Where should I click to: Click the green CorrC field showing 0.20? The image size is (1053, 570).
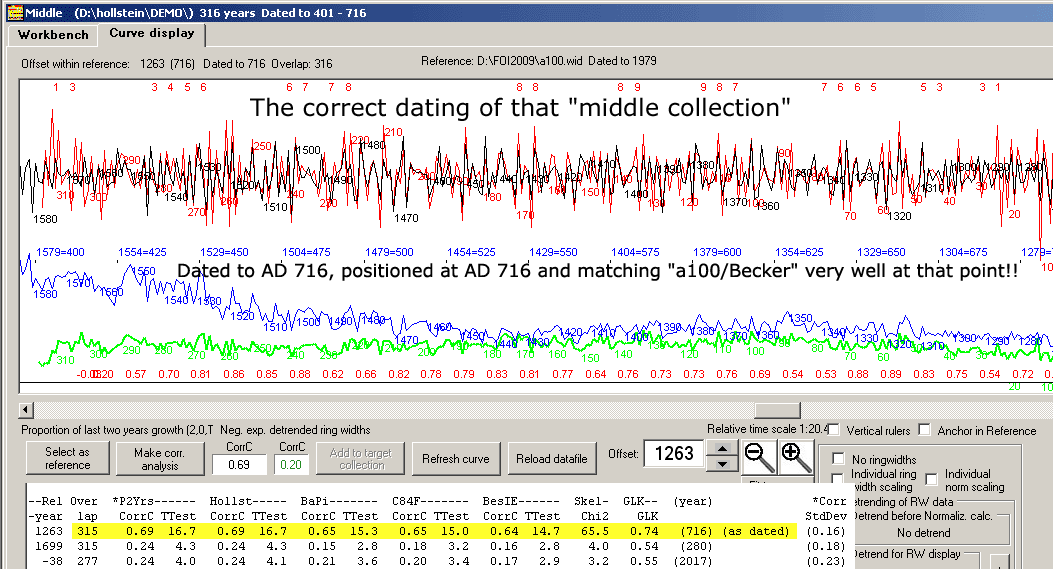[291, 465]
